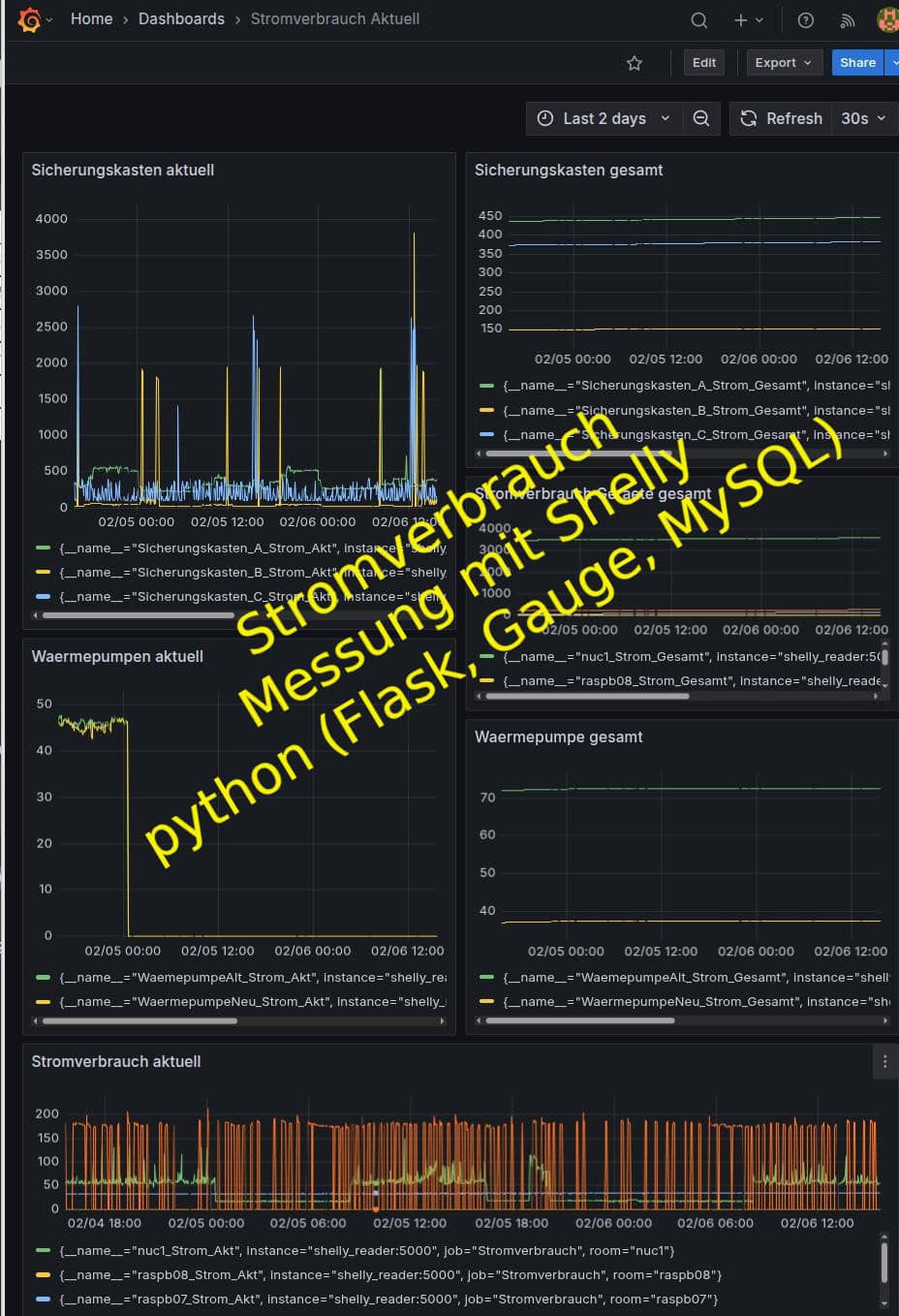Image resolution: width=899 pixels, height=1316 pixels.
Task: Click the Share button
Action: click(x=857, y=63)
